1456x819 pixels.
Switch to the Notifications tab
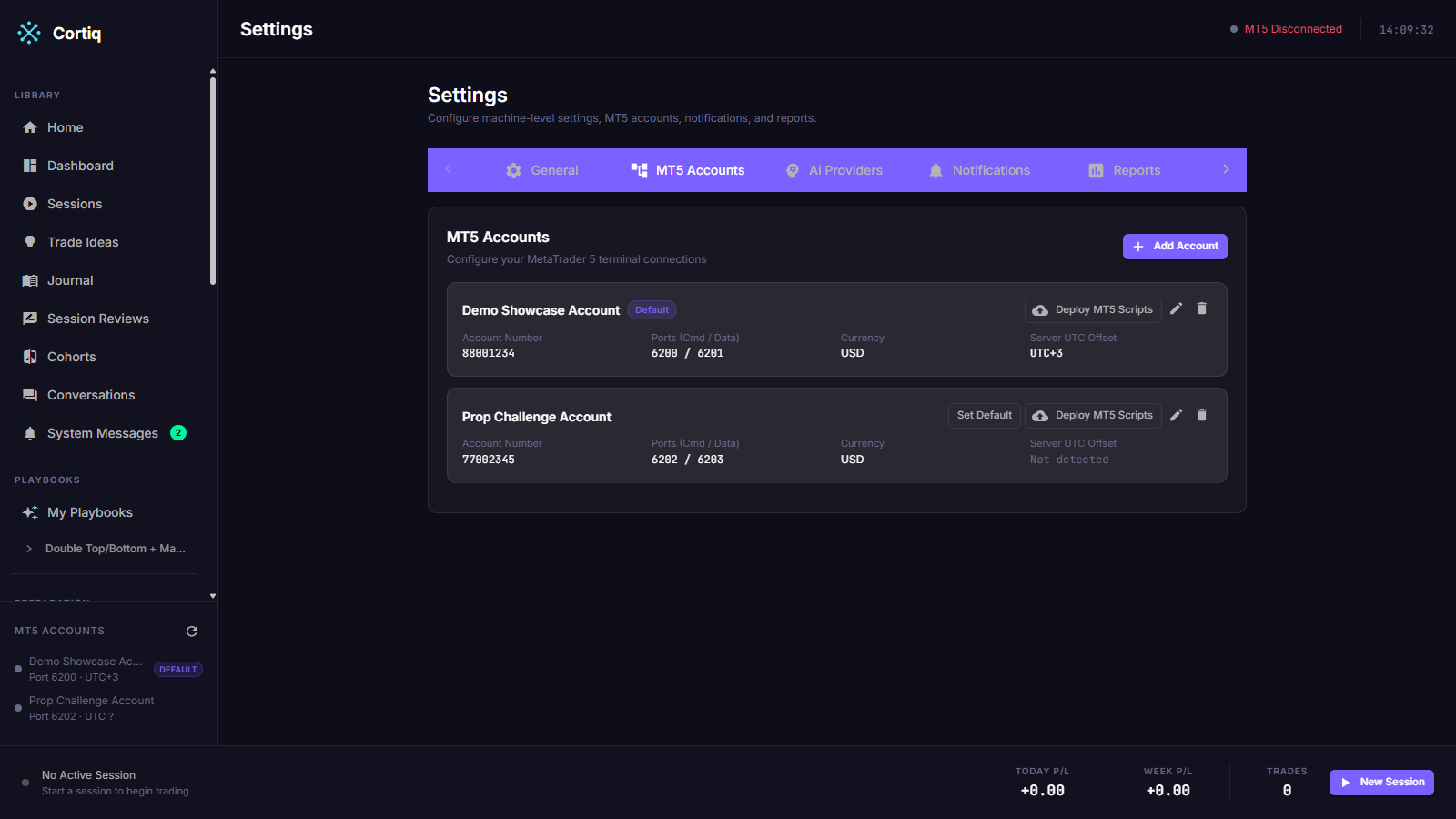click(979, 170)
